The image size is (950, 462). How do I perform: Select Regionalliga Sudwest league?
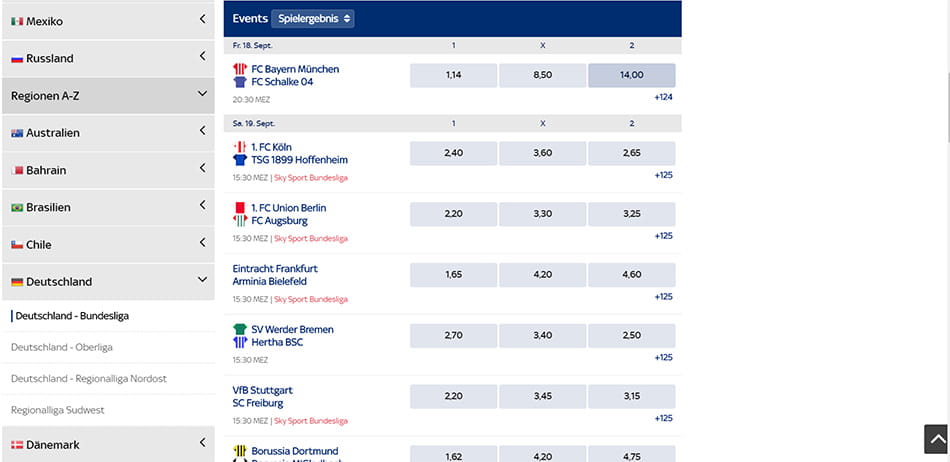click(58, 411)
